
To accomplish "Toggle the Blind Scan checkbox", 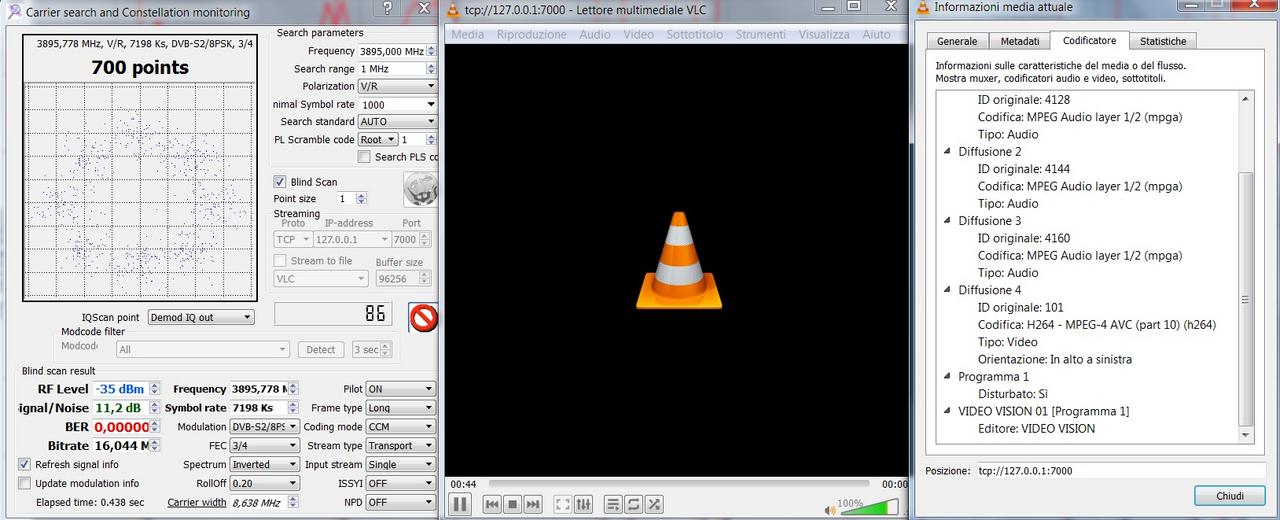I will point(280,182).
